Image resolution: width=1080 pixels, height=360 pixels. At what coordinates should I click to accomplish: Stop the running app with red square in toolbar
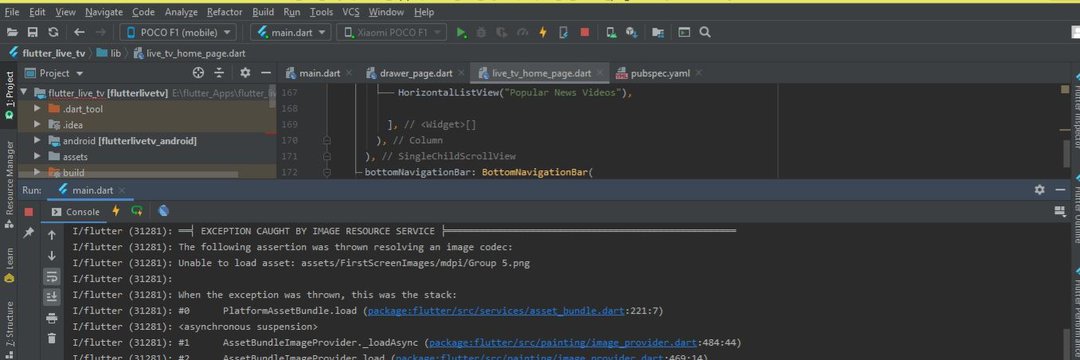pos(585,32)
